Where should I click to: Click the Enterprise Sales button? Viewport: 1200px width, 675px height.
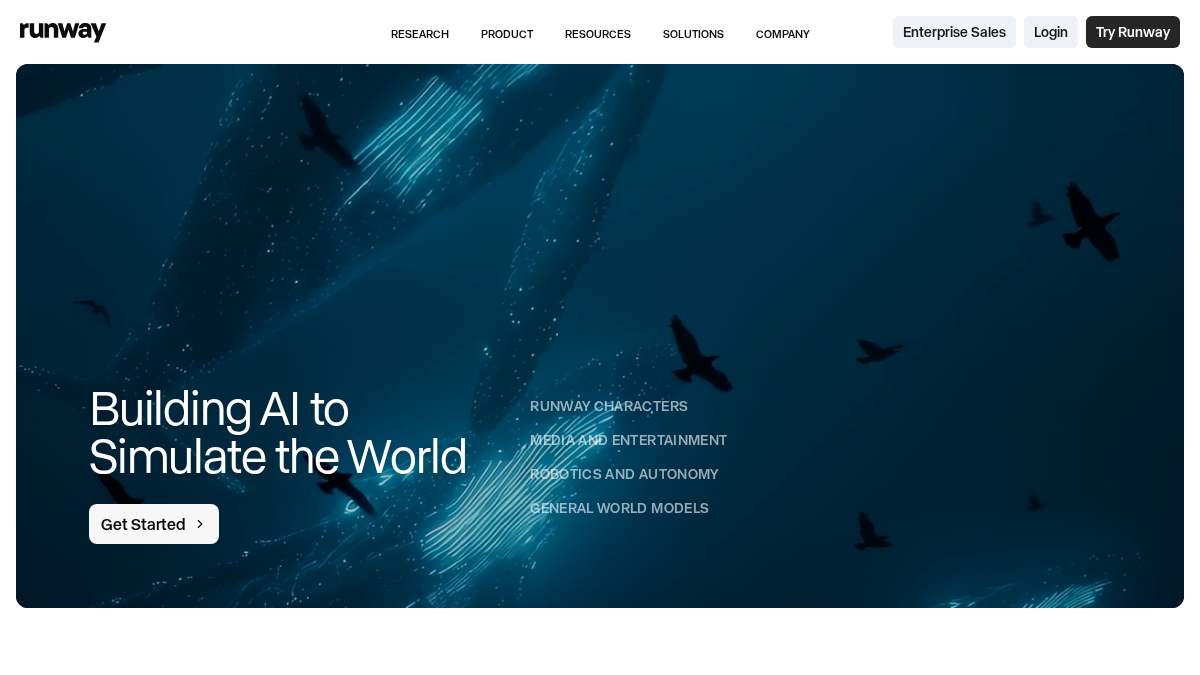pos(954,32)
